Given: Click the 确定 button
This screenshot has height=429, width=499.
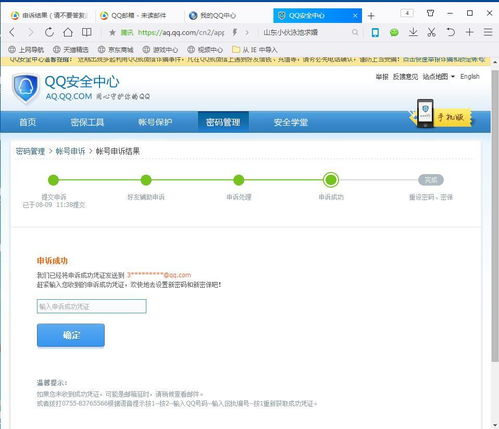Looking at the screenshot, I should coord(71,335).
